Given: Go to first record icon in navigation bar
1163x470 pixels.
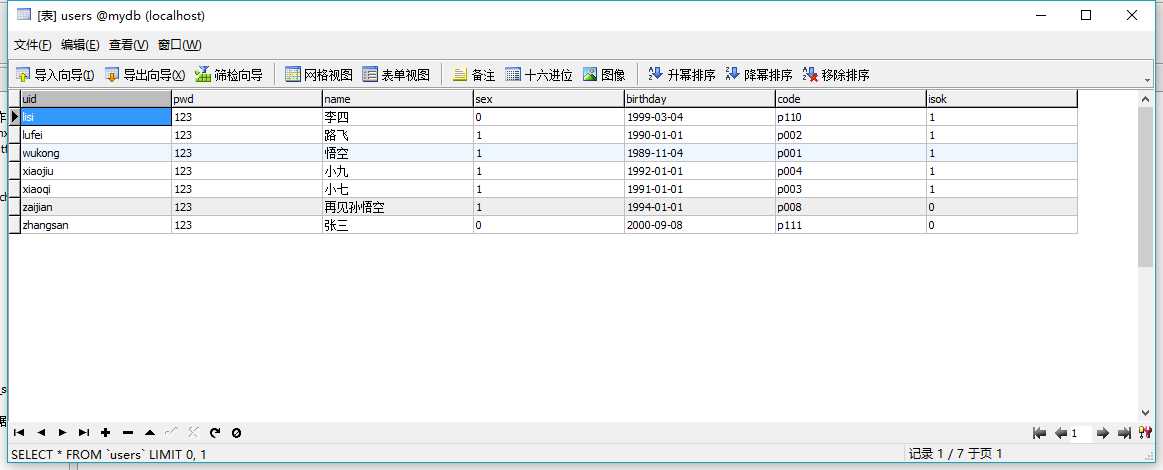Looking at the screenshot, I should click(19, 433).
